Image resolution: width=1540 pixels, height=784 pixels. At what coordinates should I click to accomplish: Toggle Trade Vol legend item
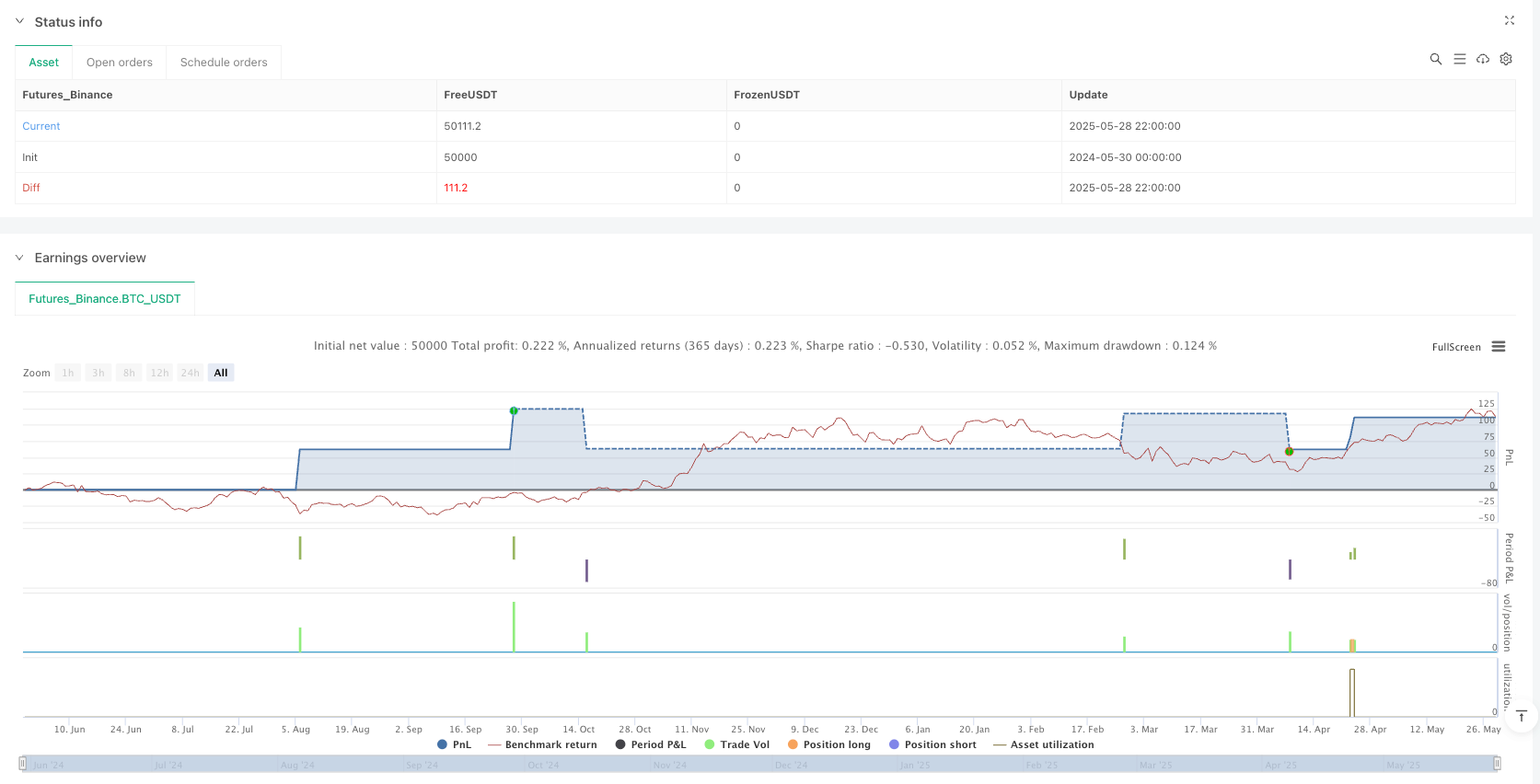pos(736,744)
